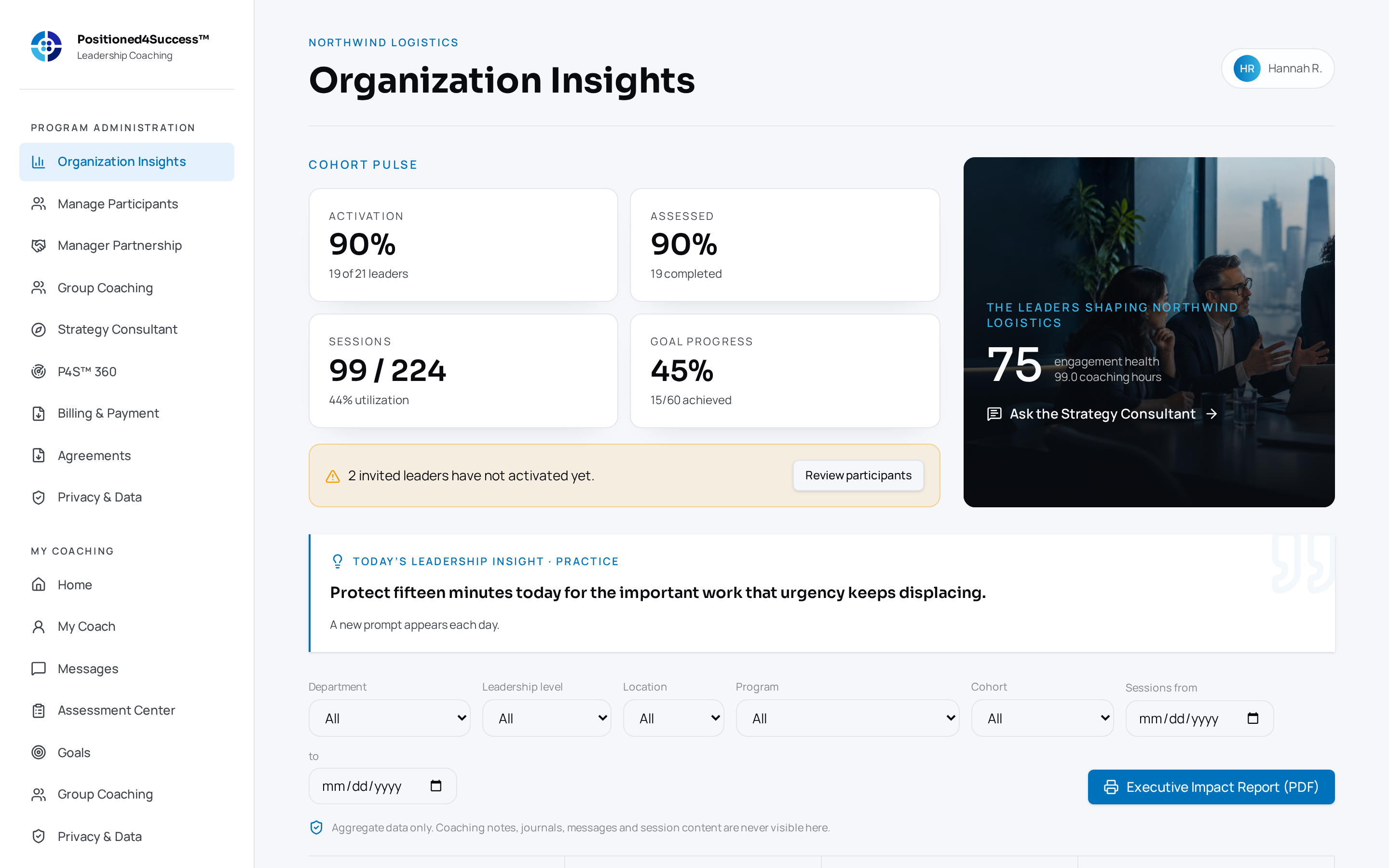Click the shield icon beside Aggregate data only
The height and width of the screenshot is (868, 1389).
pos(316,827)
